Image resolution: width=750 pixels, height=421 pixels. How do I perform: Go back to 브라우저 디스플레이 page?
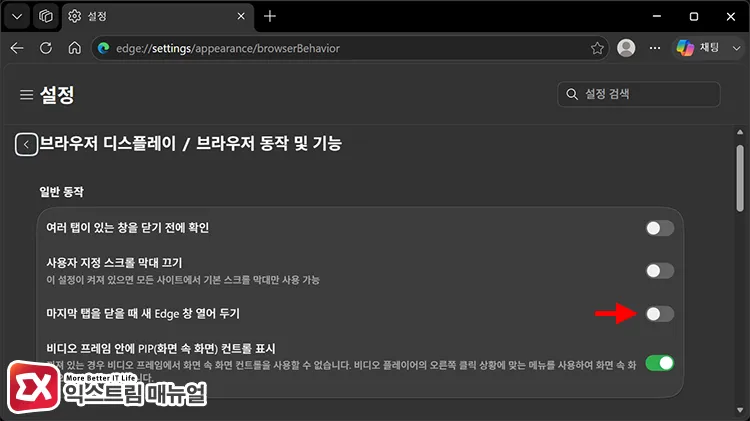(x=26, y=144)
